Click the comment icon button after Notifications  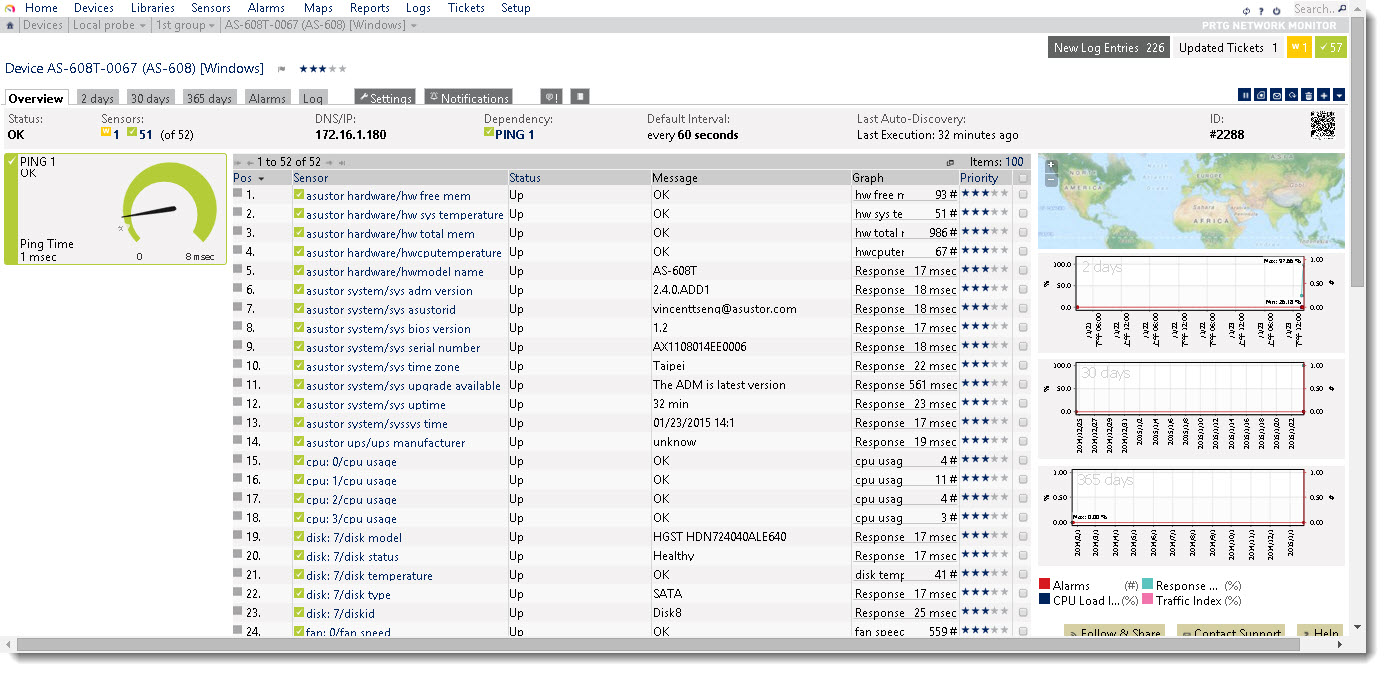pyautogui.click(x=551, y=97)
